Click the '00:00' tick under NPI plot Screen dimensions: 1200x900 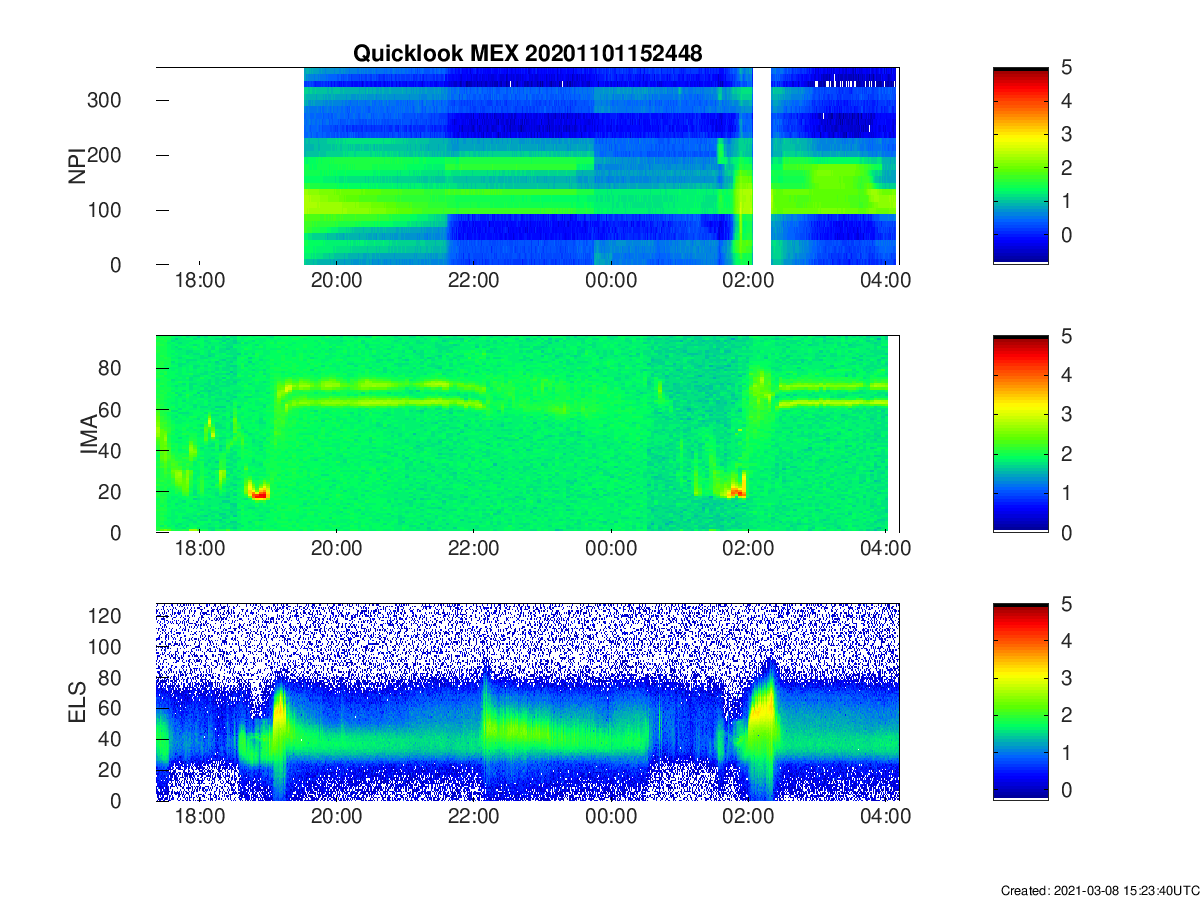click(x=611, y=282)
